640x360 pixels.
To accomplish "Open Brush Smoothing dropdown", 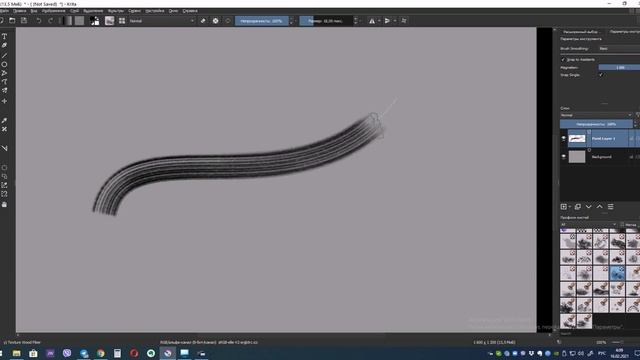I will coord(619,49).
